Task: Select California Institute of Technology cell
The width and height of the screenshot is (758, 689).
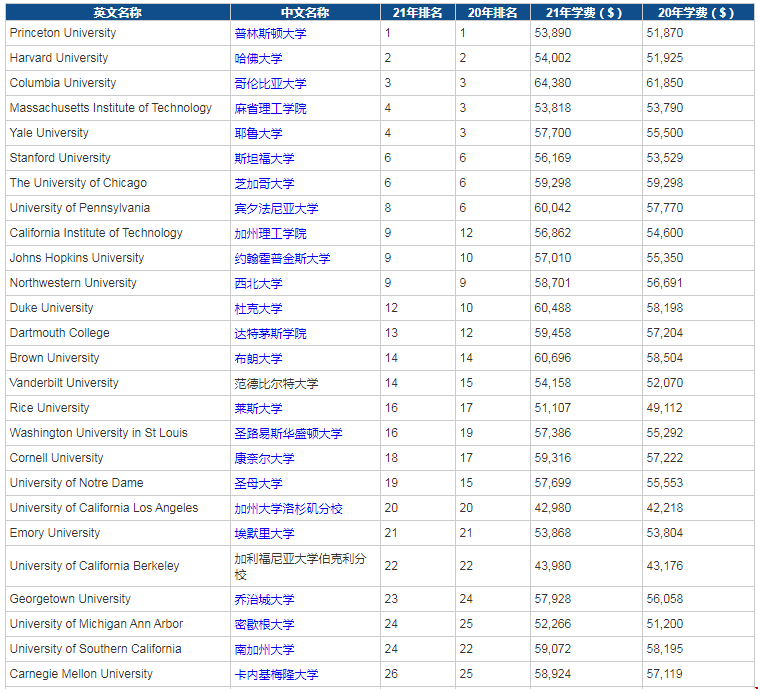Action: coord(118,233)
